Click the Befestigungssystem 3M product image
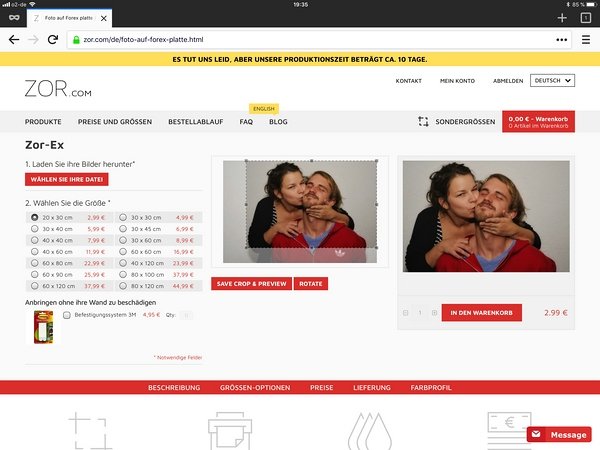 44,327
